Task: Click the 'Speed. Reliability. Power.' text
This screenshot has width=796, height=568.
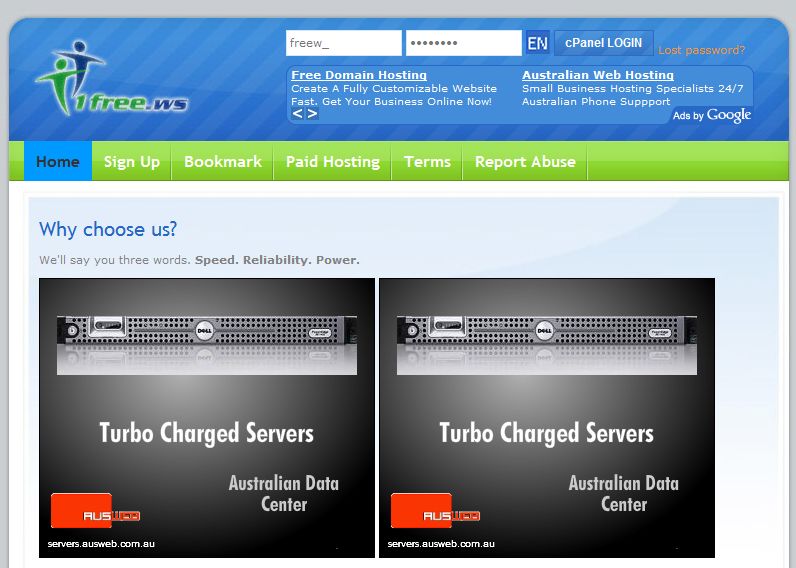Action: [x=277, y=260]
